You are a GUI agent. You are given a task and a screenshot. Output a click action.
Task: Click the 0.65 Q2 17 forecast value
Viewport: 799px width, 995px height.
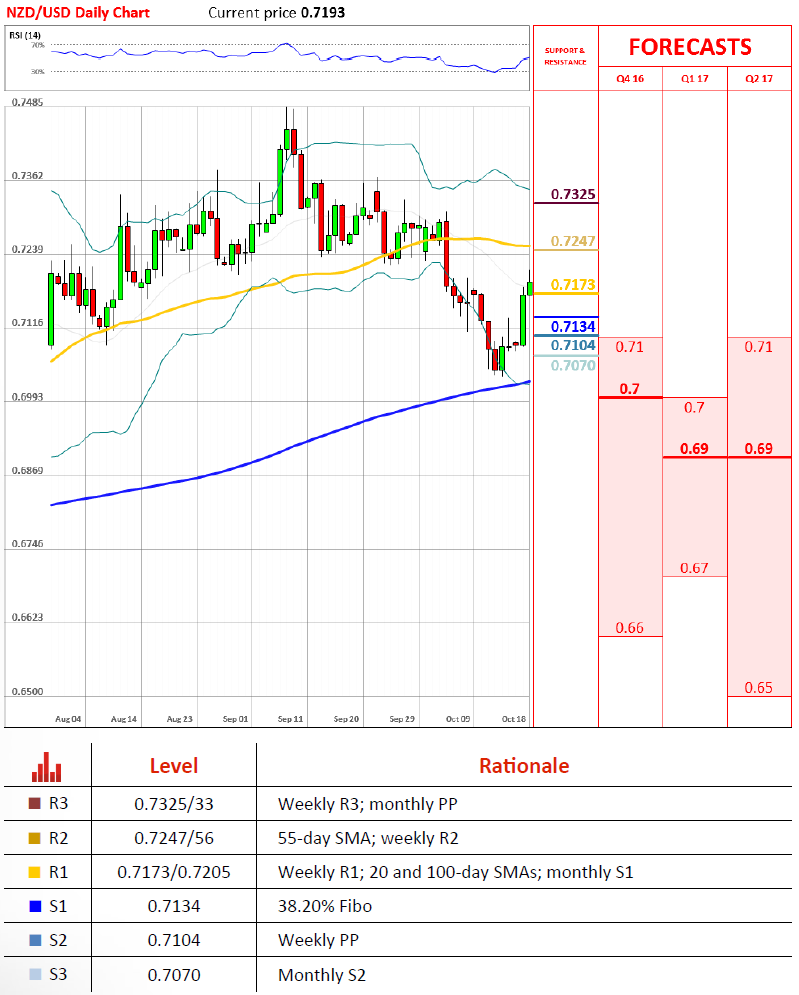tap(758, 688)
